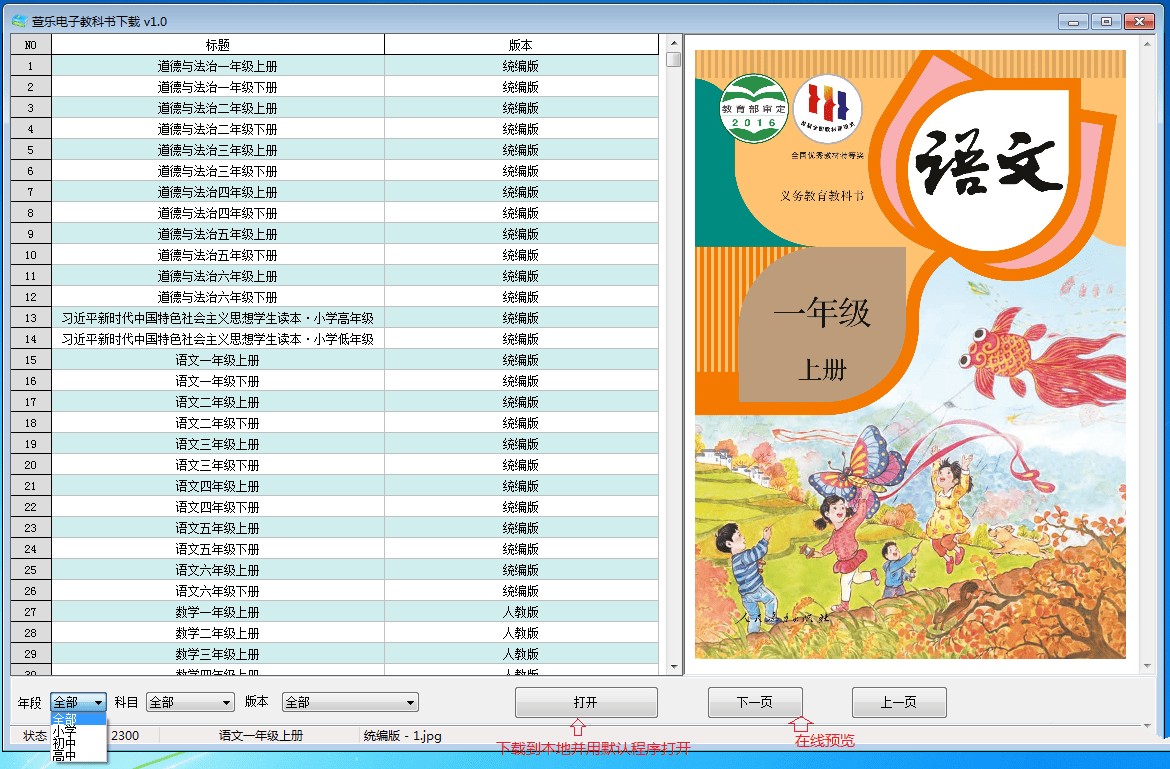The image size is (1170, 769).
Task: Select row 数学二年级上册
Action: pos(334,633)
